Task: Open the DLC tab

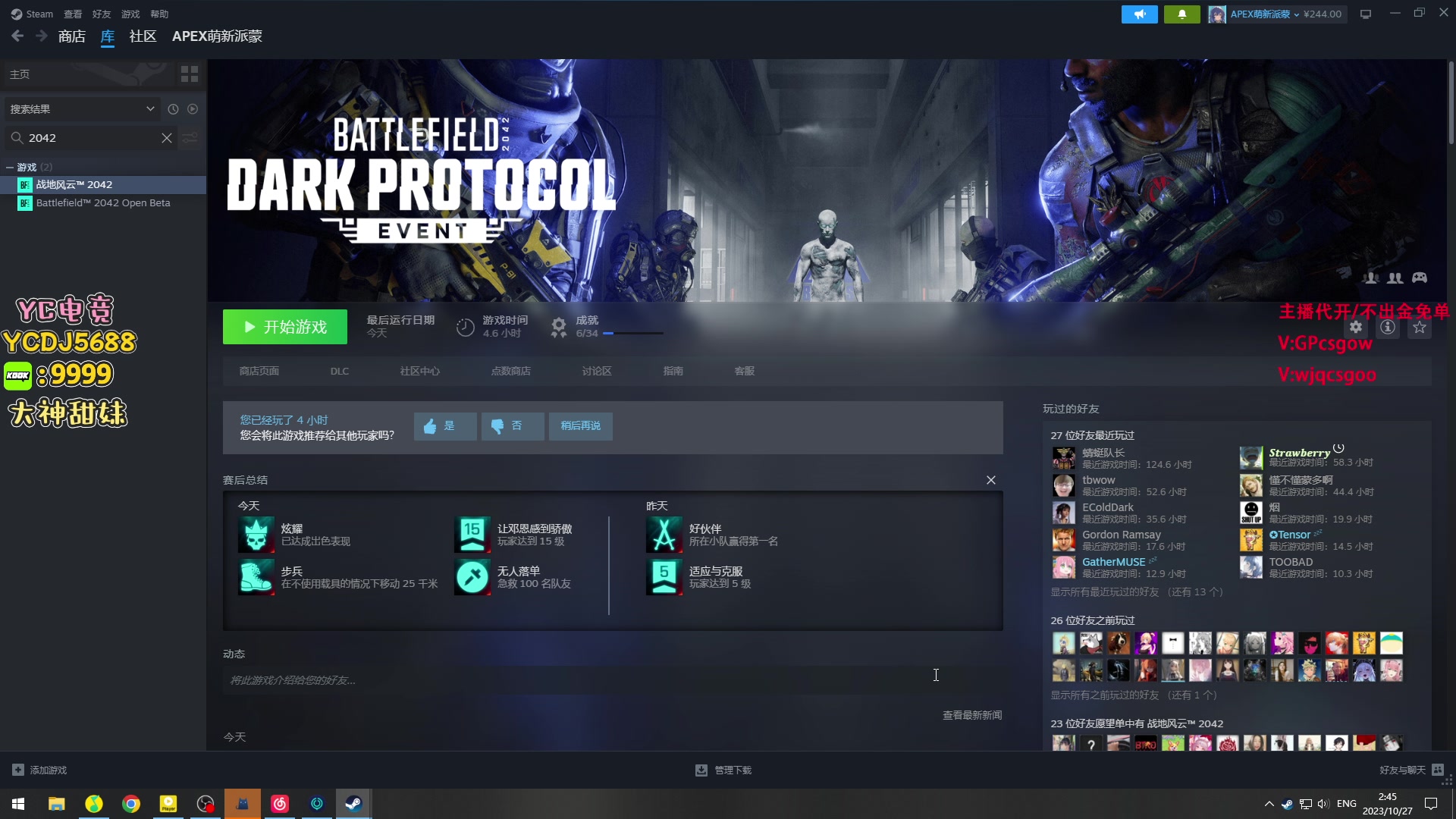Action: point(339,372)
